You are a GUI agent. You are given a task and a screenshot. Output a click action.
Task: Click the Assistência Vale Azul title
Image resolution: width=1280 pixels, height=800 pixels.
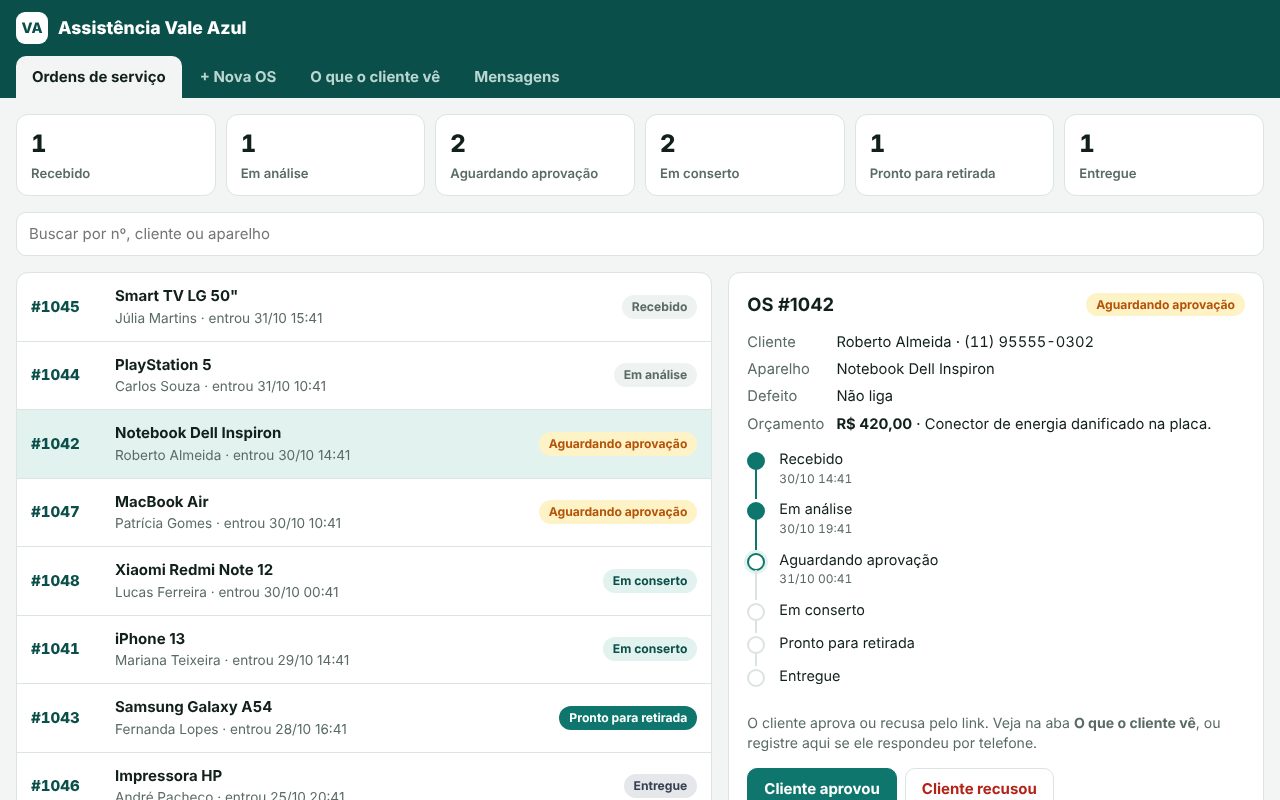(152, 28)
